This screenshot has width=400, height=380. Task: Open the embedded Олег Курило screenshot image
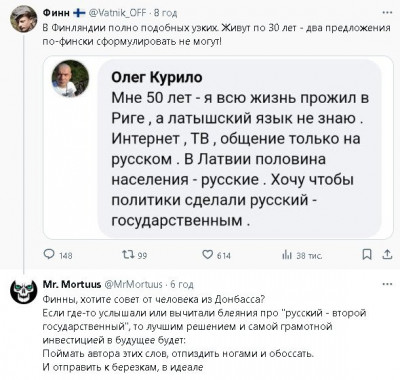(x=218, y=147)
